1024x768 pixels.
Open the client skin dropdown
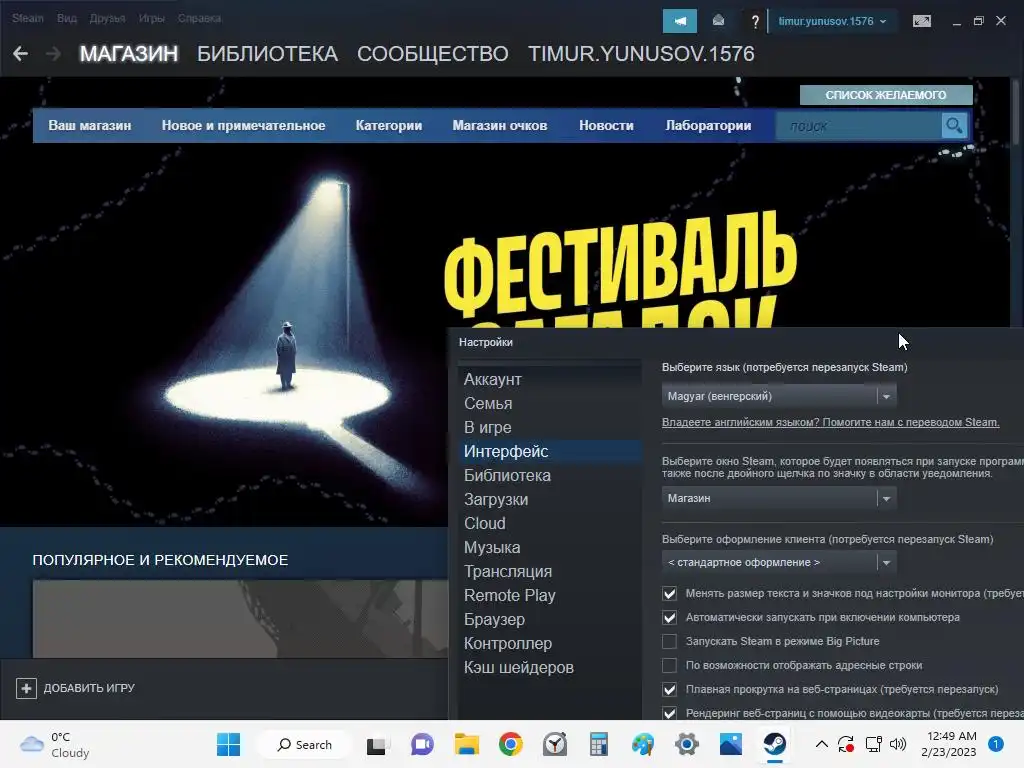(778, 562)
